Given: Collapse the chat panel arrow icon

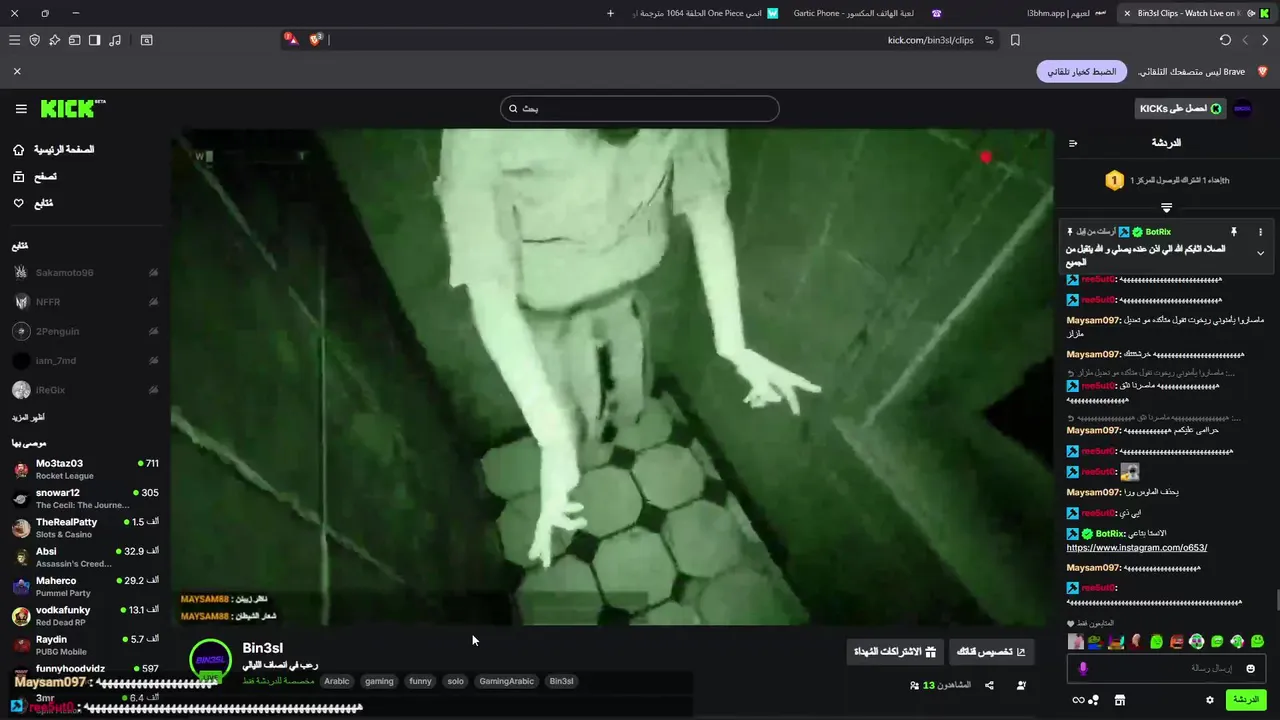Looking at the screenshot, I should pos(1073,143).
